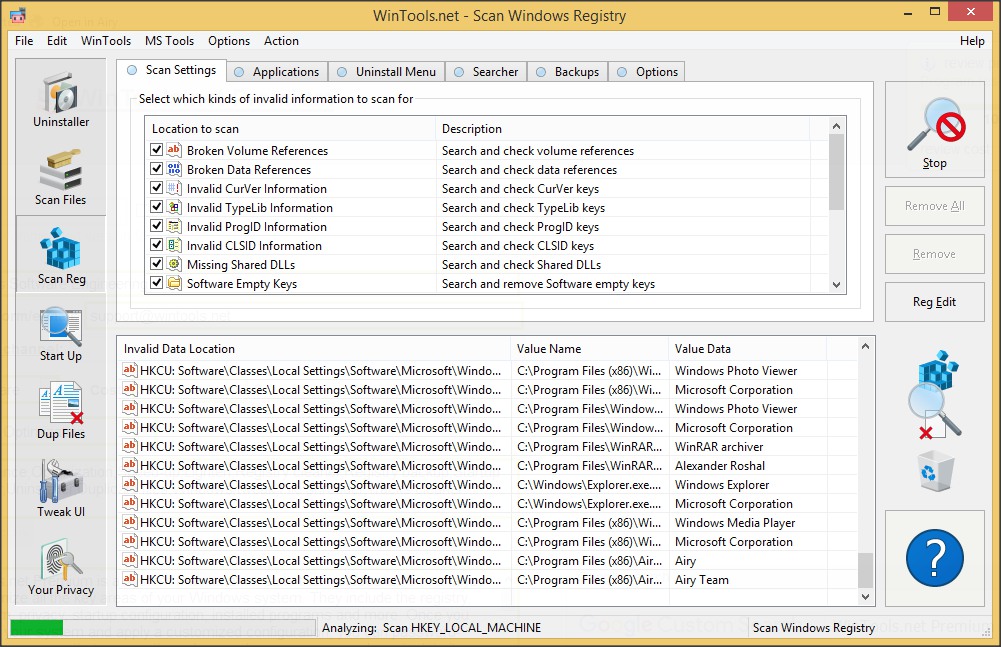Switch to the Applications tab

(x=277, y=72)
